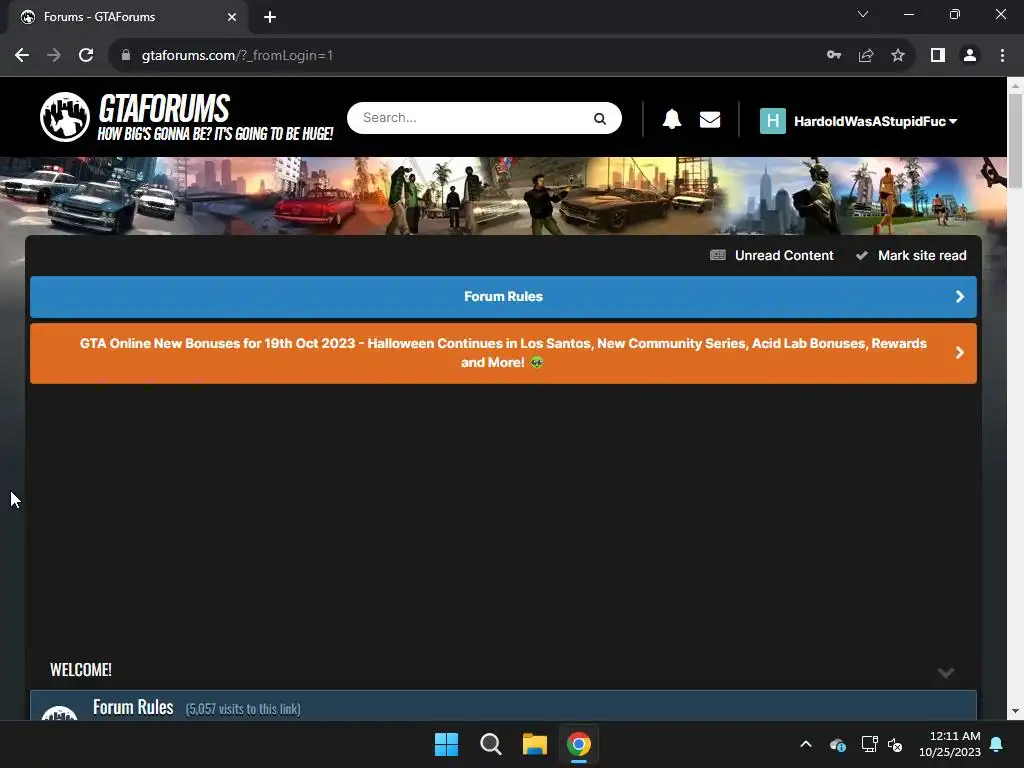1024x768 pixels.
Task: Click Mark site read
Action: (x=922, y=255)
